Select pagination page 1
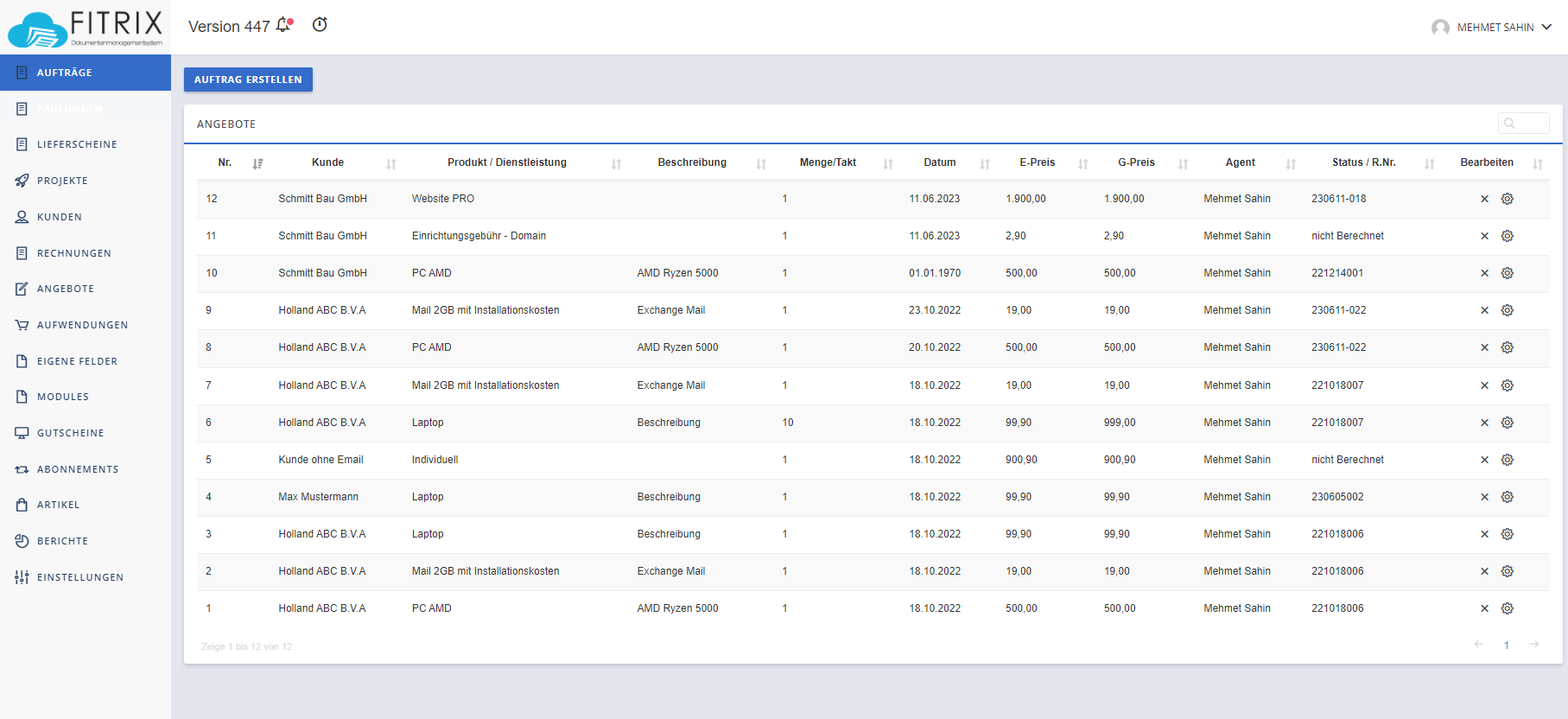This screenshot has height=719, width=1568. (x=1507, y=646)
